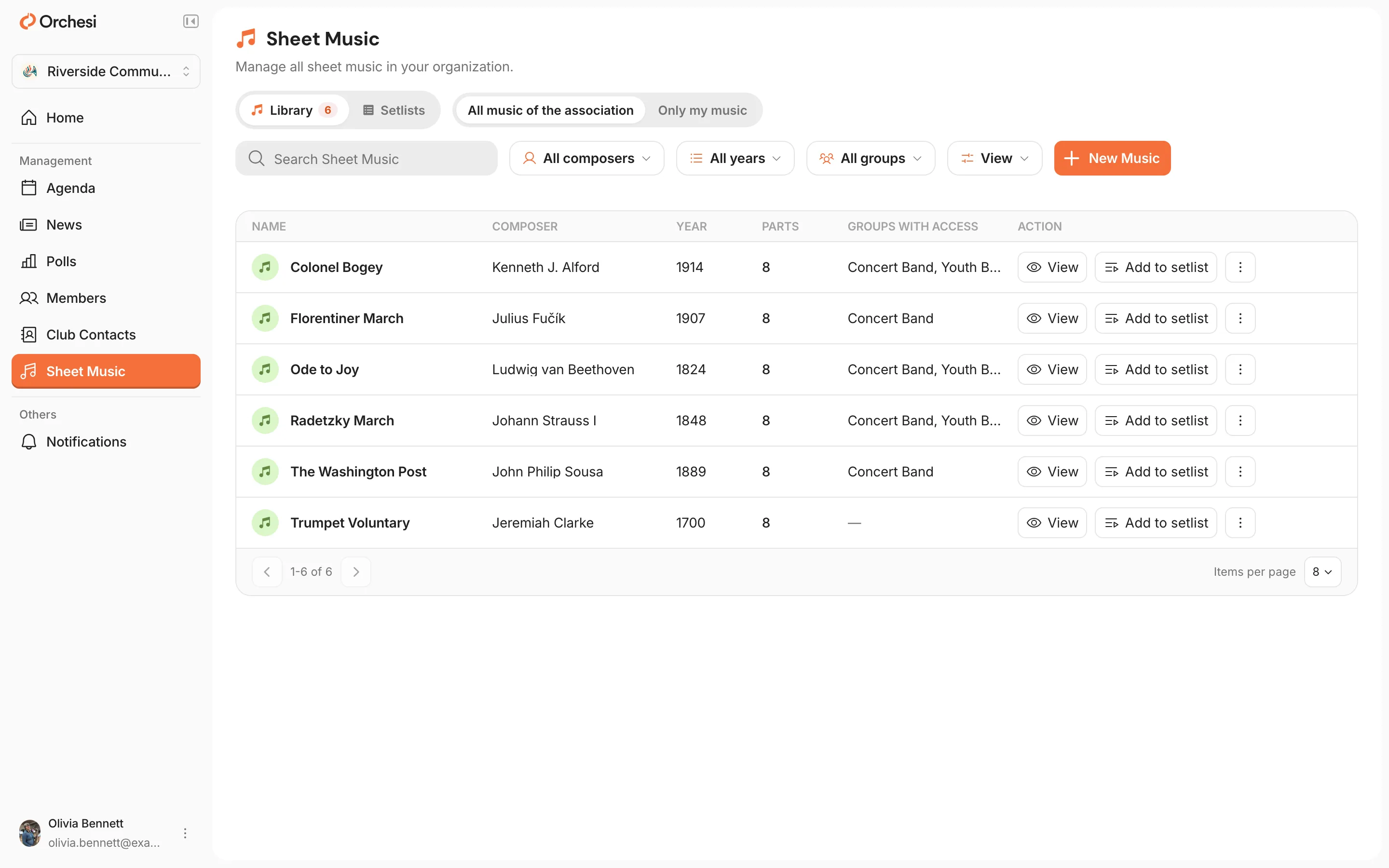Open Agenda in the sidebar
Image resolution: width=1389 pixels, height=868 pixels.
pyautogui.click(x=106, y=188)
